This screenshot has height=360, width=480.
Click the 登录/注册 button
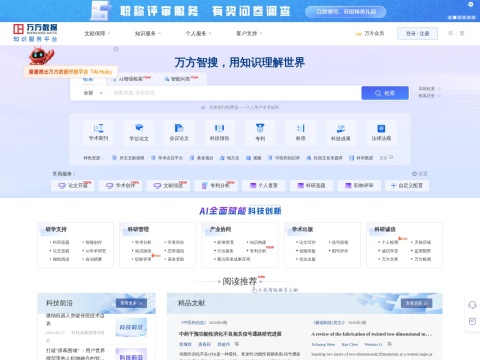pos(417,34)
